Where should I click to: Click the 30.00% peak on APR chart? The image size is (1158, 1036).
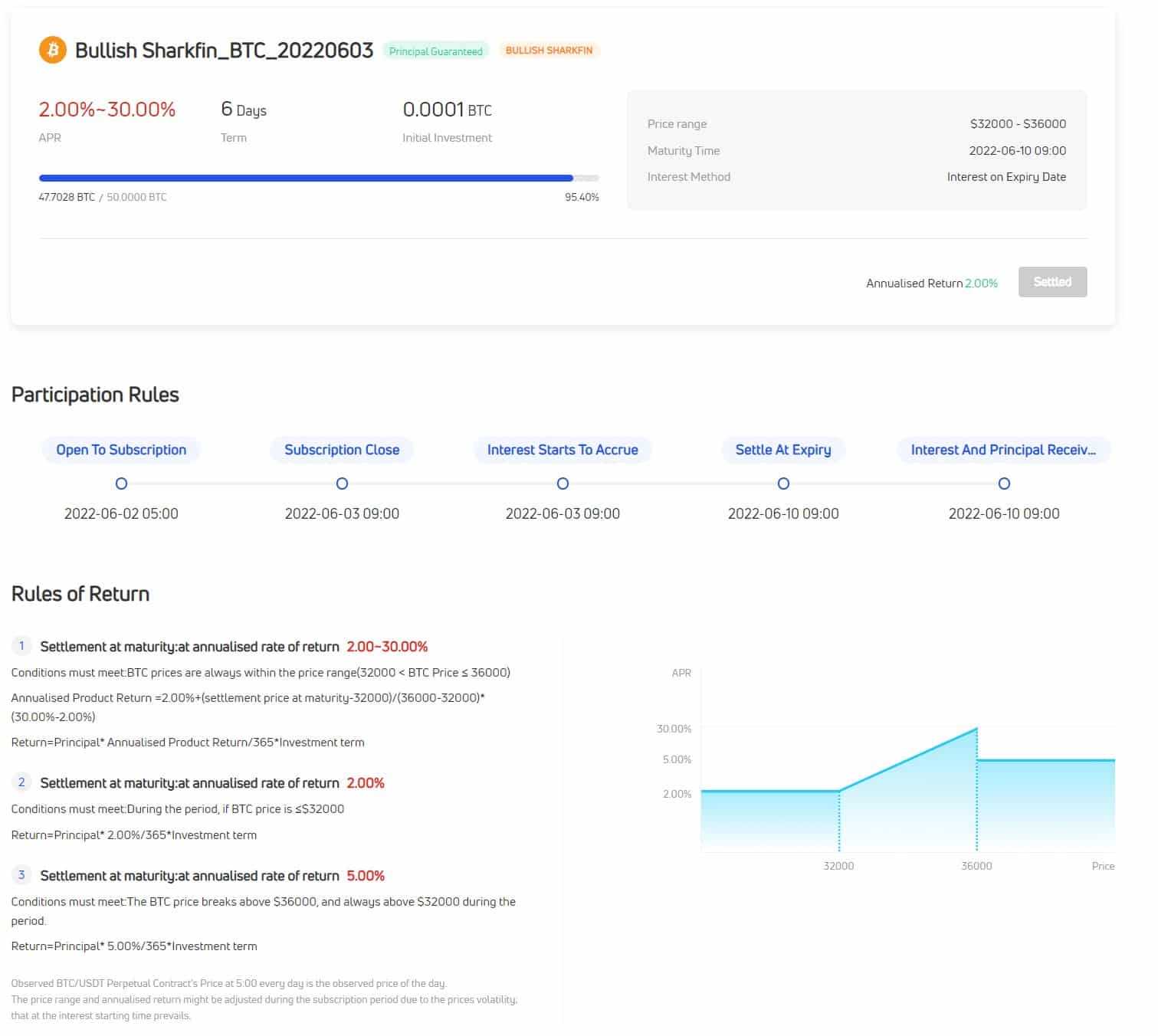[976, 729]
